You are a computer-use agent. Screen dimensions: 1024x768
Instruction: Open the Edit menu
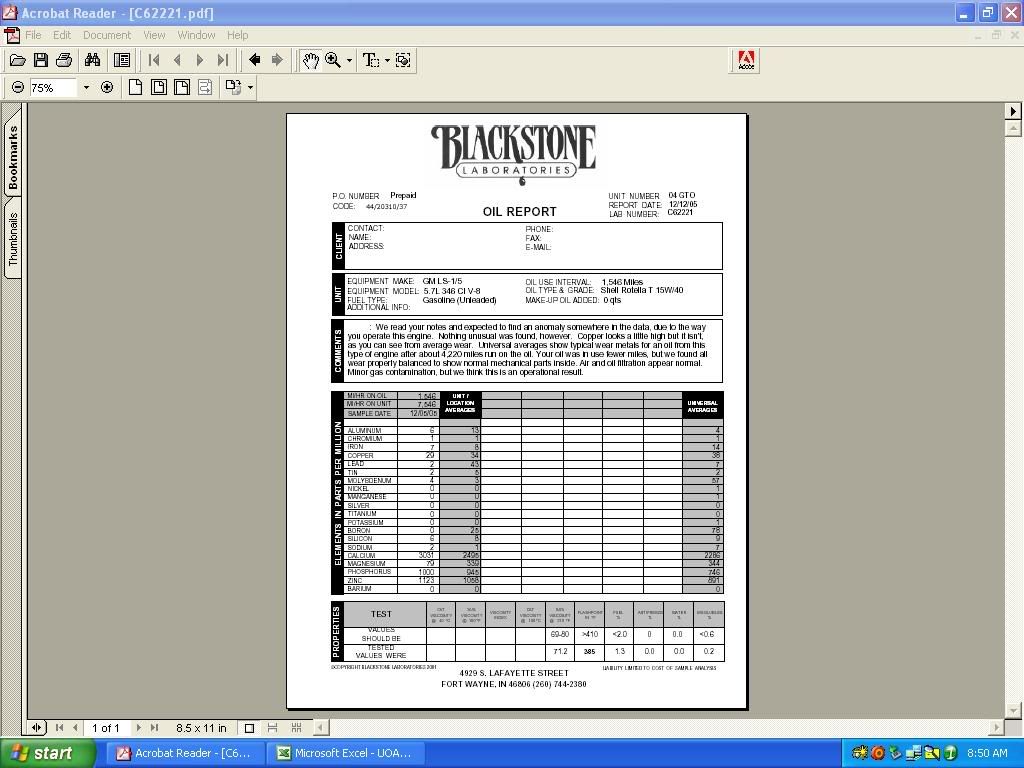(x=62, y=35)
